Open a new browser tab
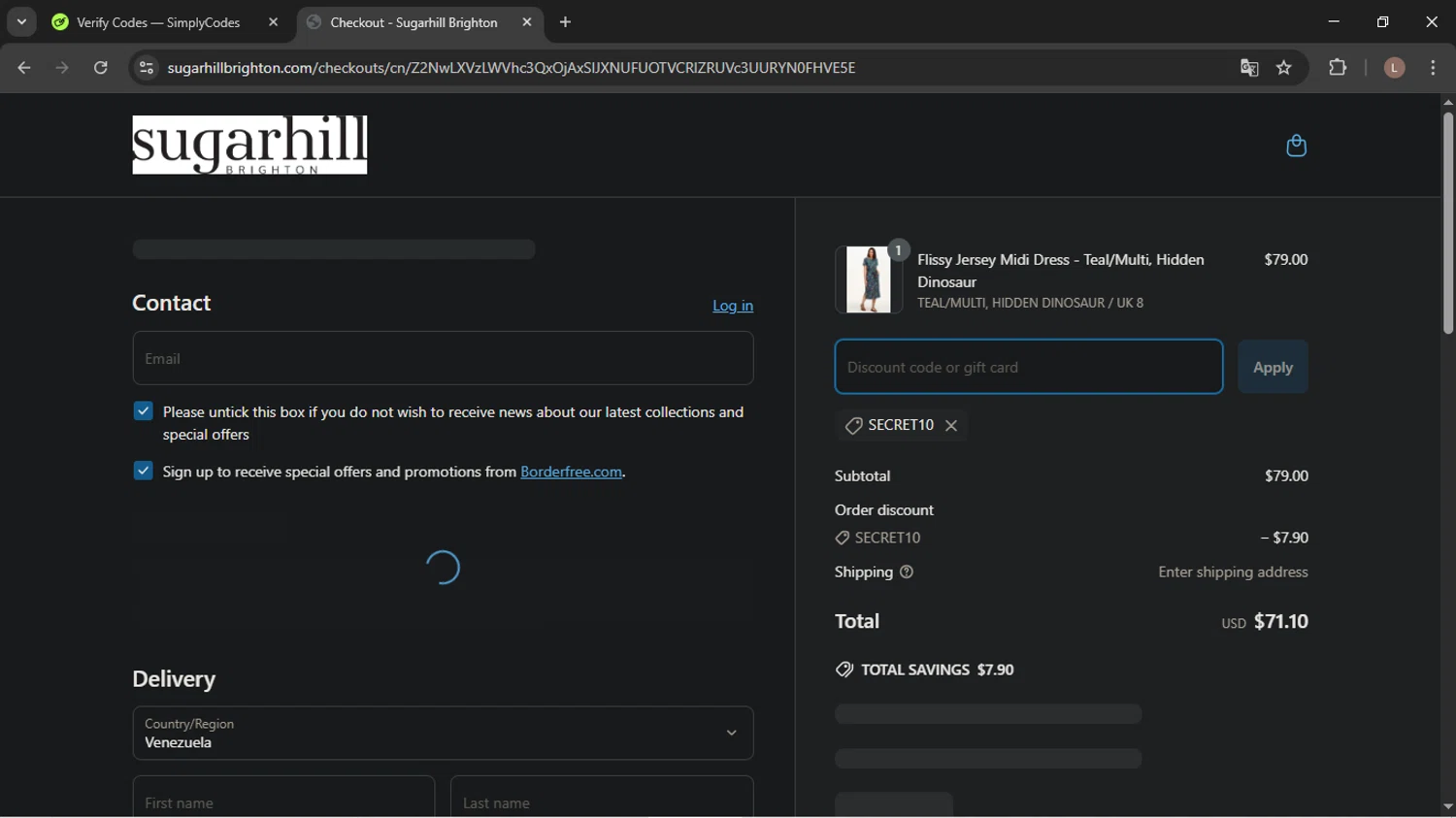The width and height of the screenshot is (1456, 818). (566, 22)
